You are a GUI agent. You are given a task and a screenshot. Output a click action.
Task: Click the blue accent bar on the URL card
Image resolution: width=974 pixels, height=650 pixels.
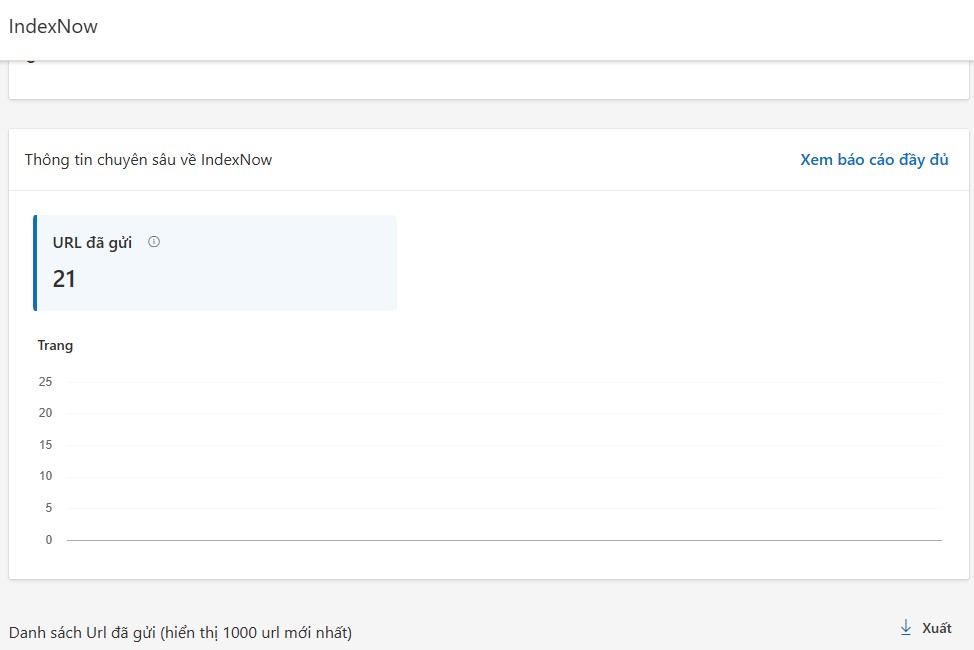pyautogui.click(x=35, y=263)
